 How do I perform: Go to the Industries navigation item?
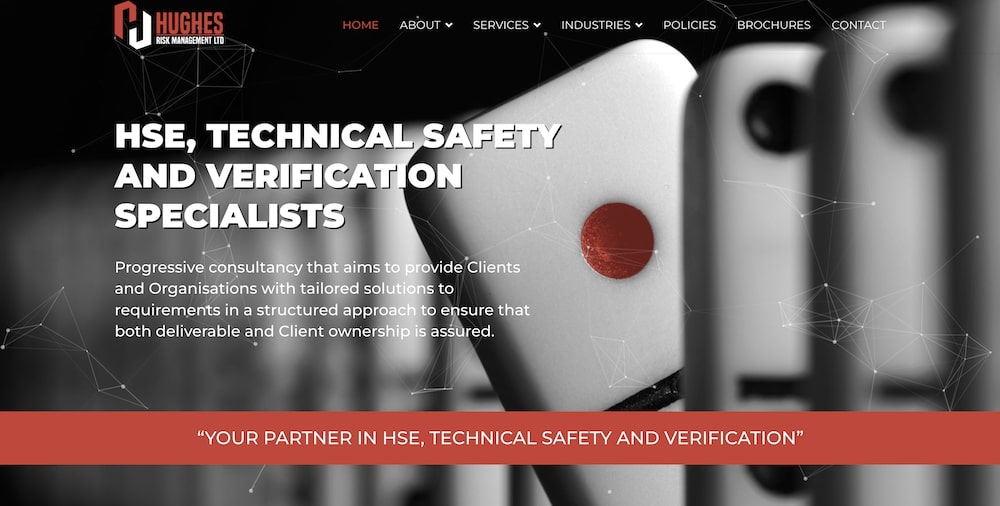click(596, 25)
